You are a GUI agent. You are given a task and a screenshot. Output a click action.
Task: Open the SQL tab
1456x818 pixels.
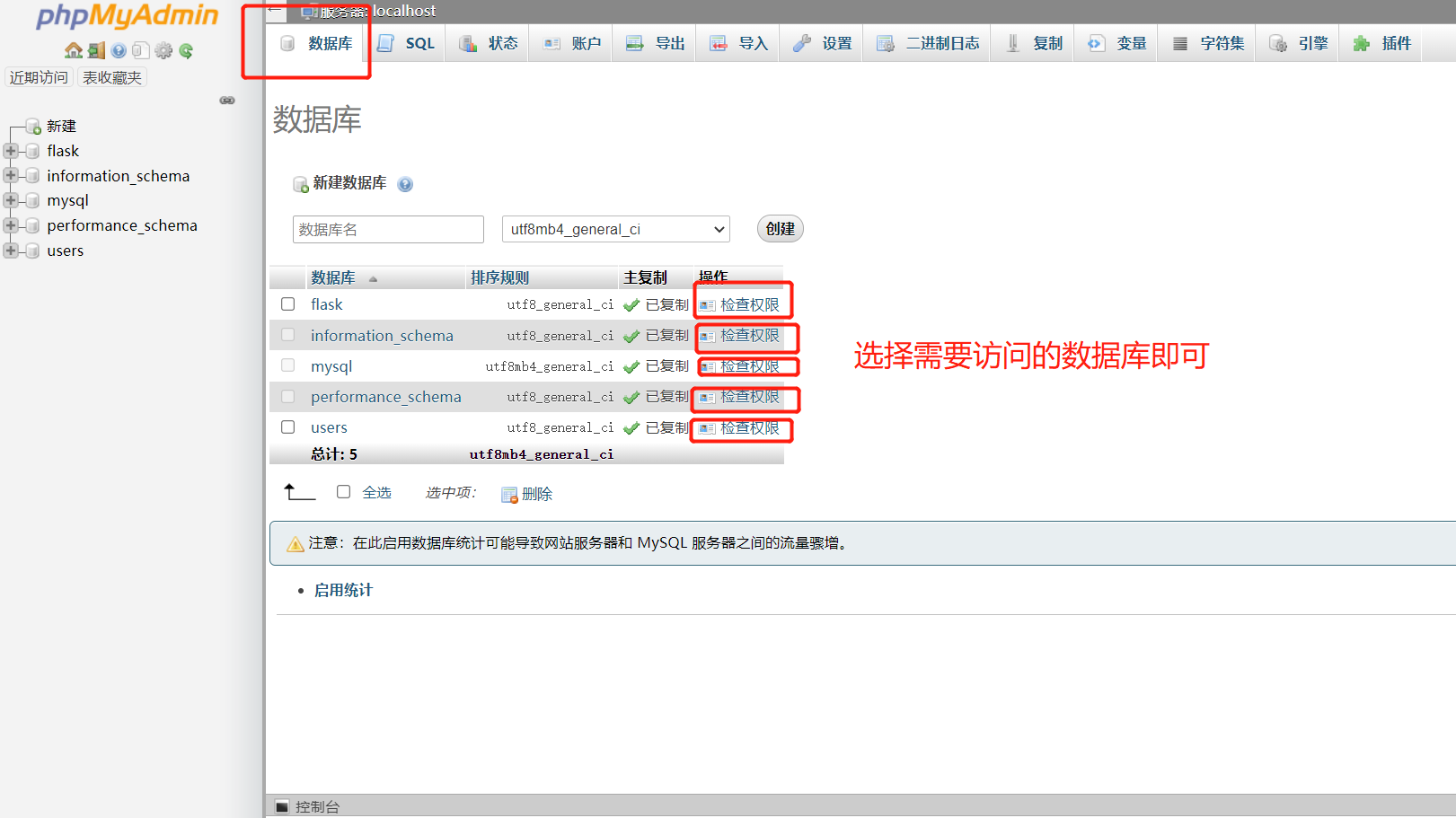[405, 43]
